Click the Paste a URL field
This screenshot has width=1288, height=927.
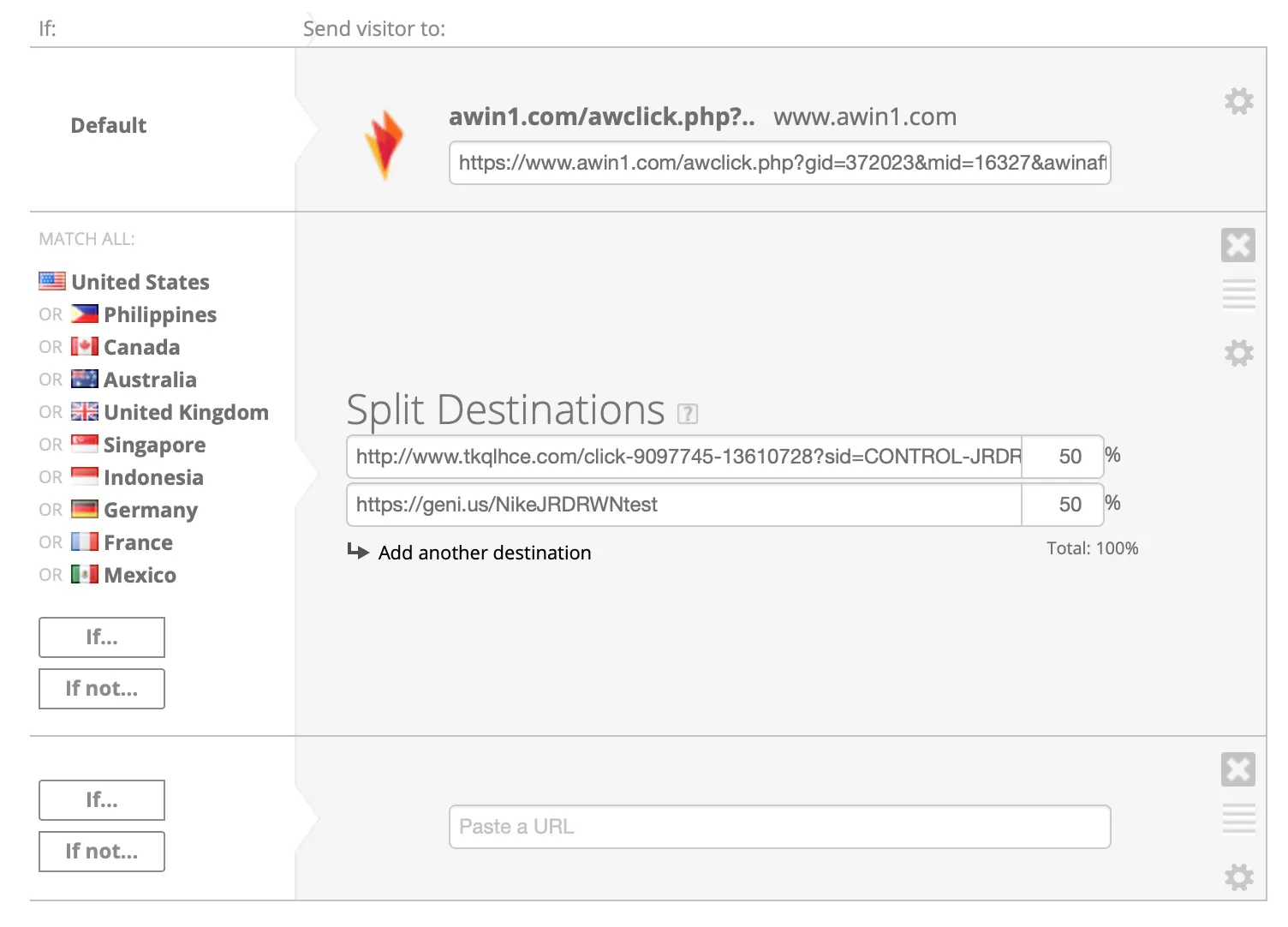[779, 827]
